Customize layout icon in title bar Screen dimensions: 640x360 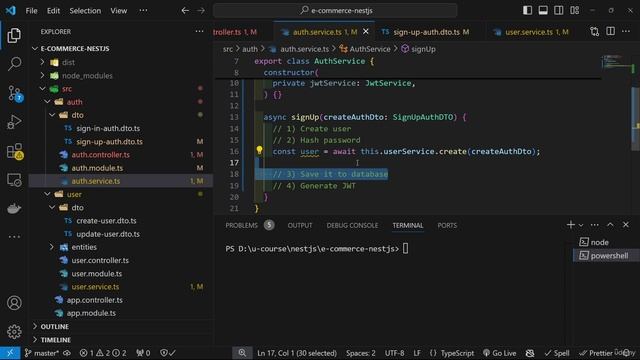click(574, 10)
